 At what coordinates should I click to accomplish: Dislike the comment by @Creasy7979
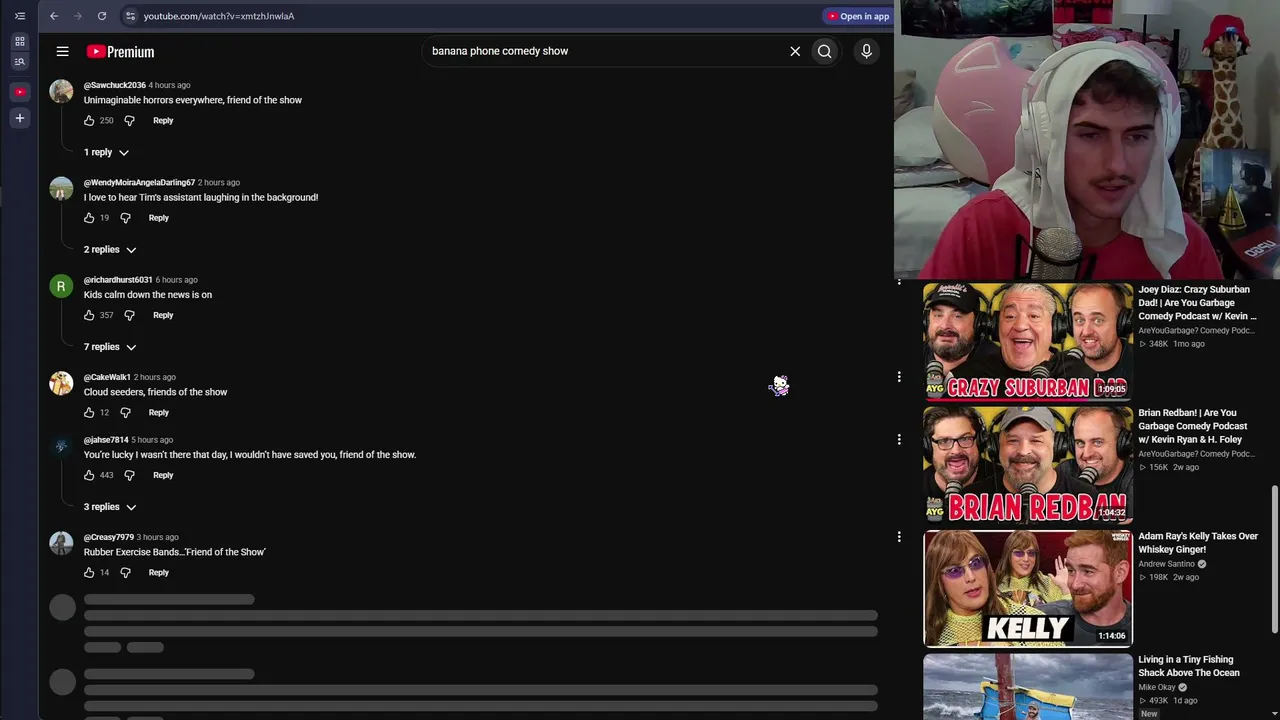tap(125, 572)
